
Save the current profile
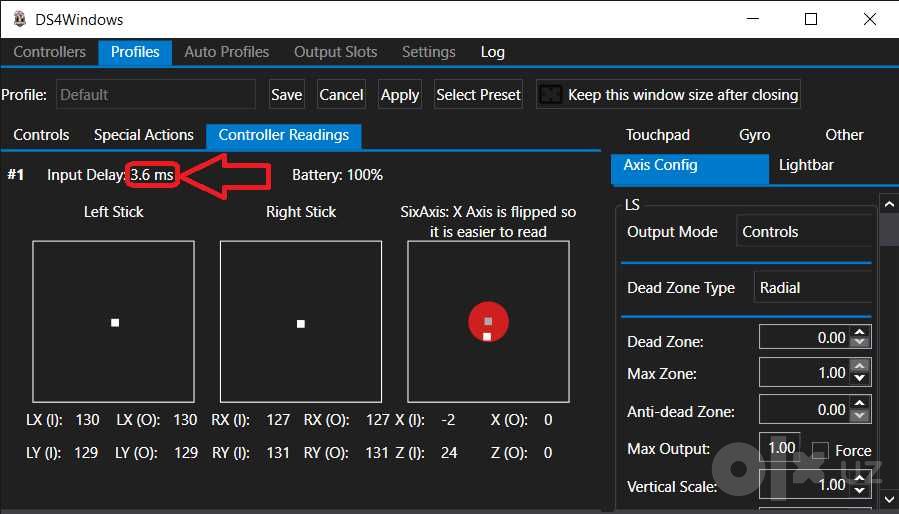pyautogui.click(x=287, y=95)
